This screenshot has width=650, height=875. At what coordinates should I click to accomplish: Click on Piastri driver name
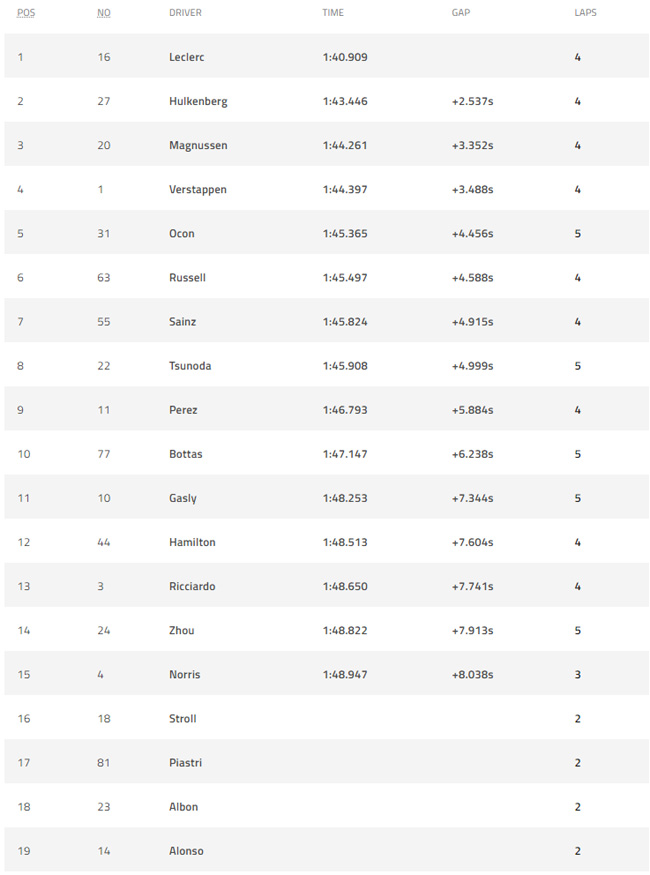pos(185,763)
